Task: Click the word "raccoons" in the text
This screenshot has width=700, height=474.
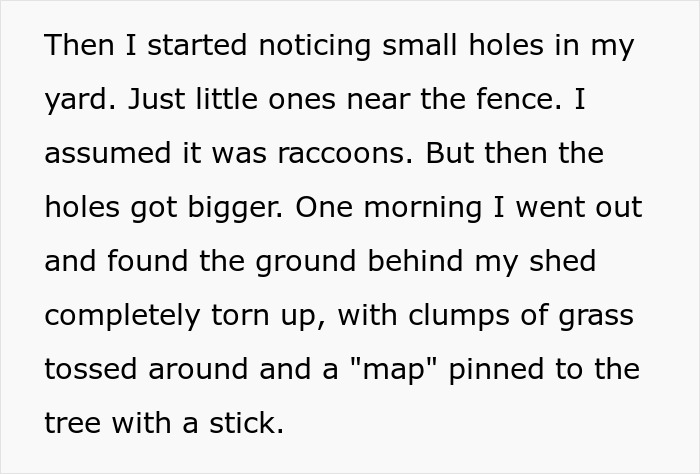Action: 345,153
